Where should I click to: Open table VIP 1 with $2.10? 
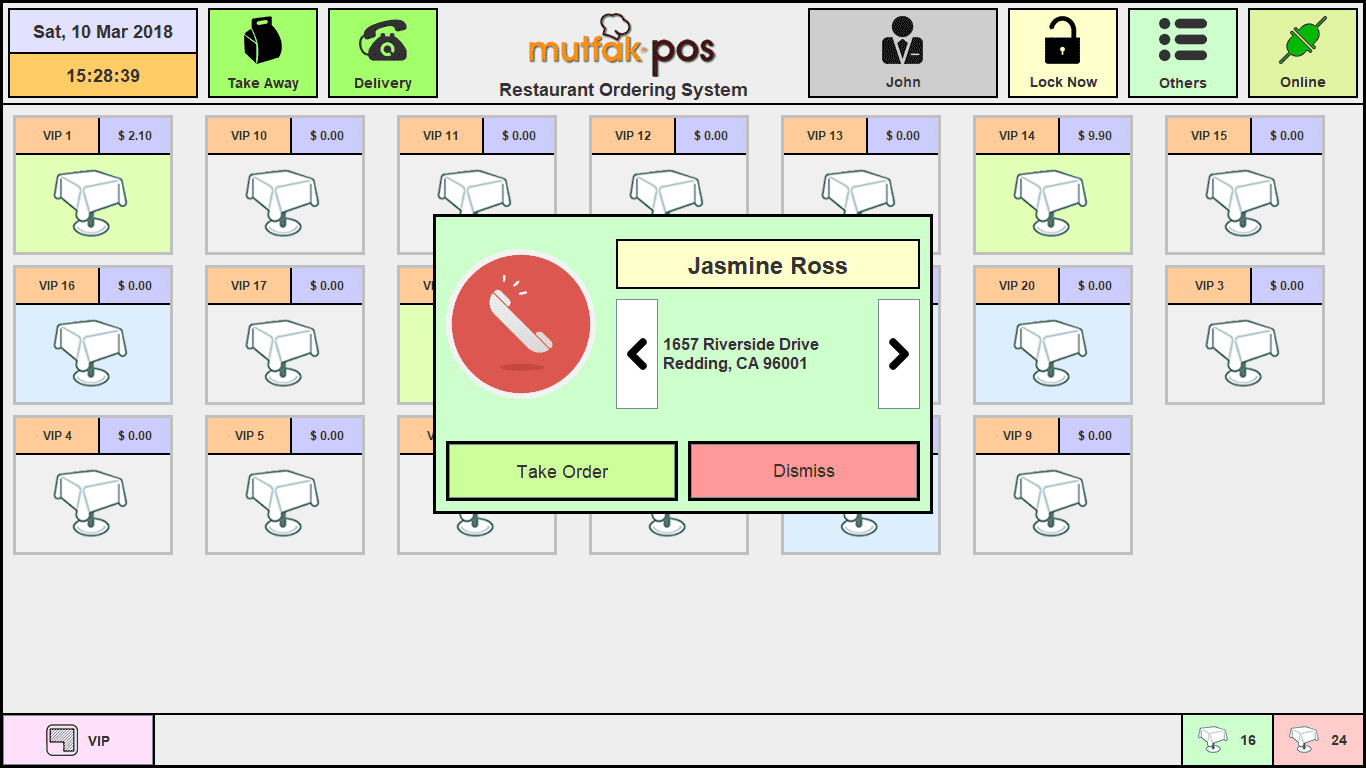(x=92, y=185)
